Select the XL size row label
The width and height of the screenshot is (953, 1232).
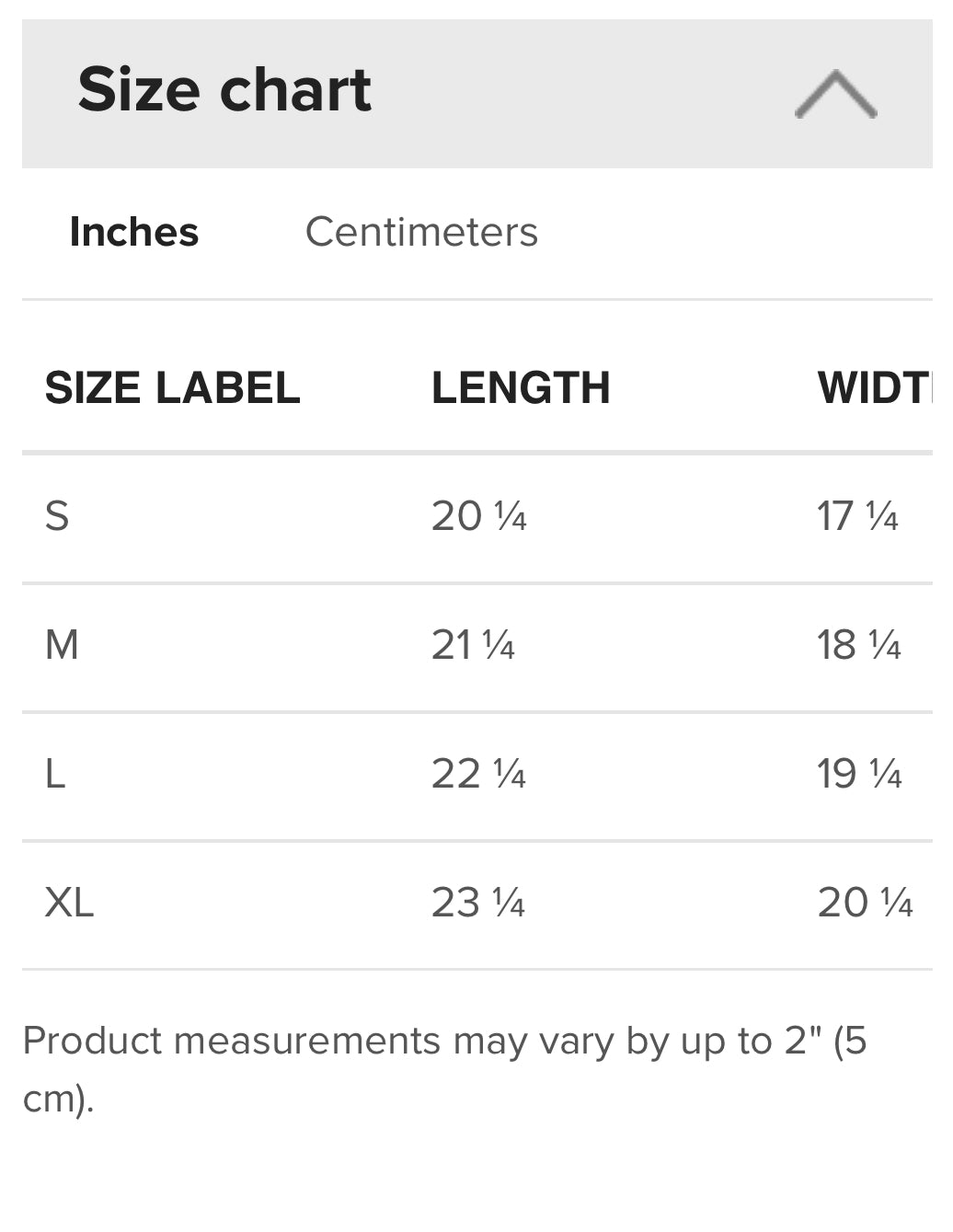point(69,903)
